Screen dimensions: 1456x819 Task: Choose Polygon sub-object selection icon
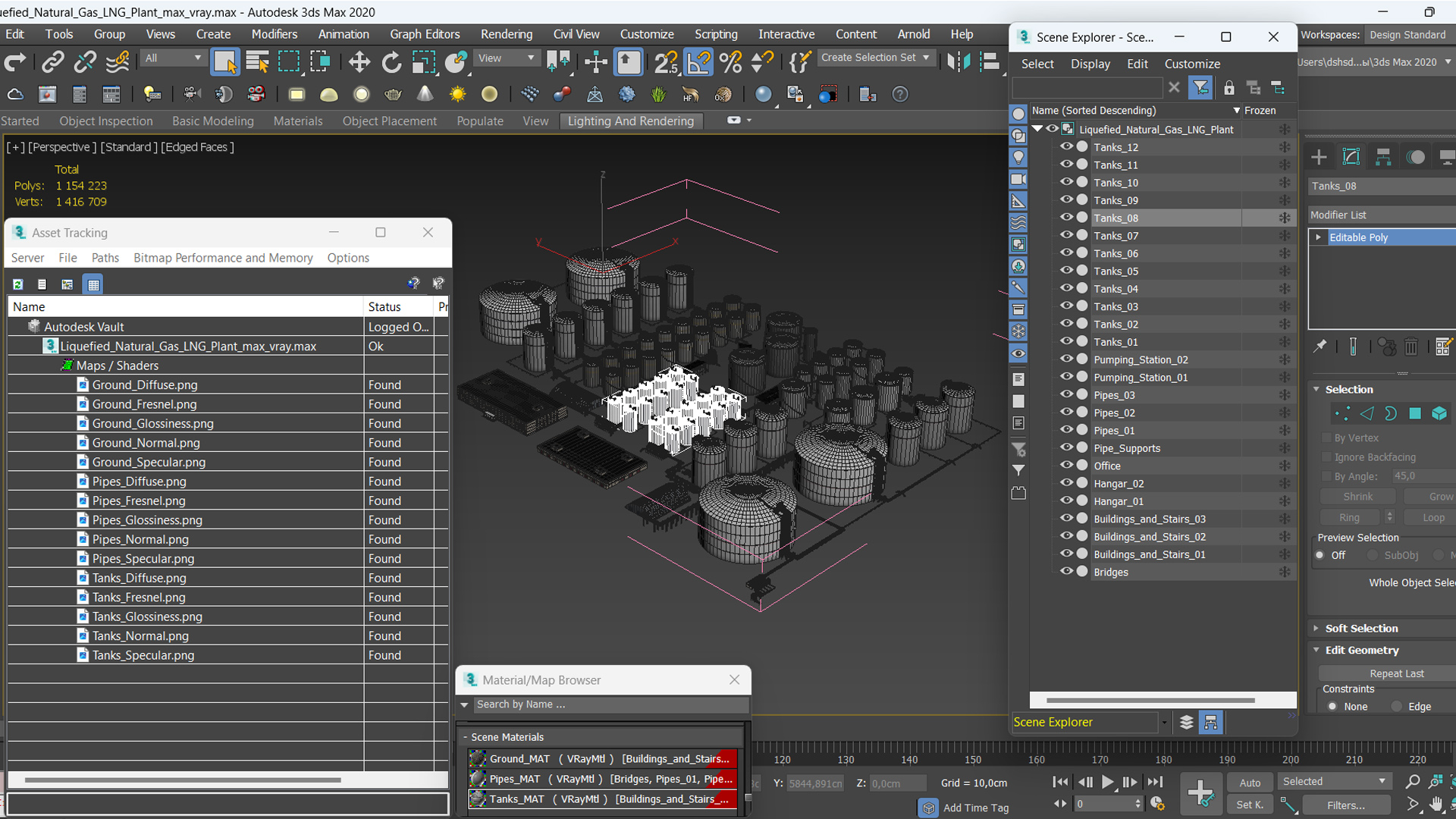[1415, 413]
